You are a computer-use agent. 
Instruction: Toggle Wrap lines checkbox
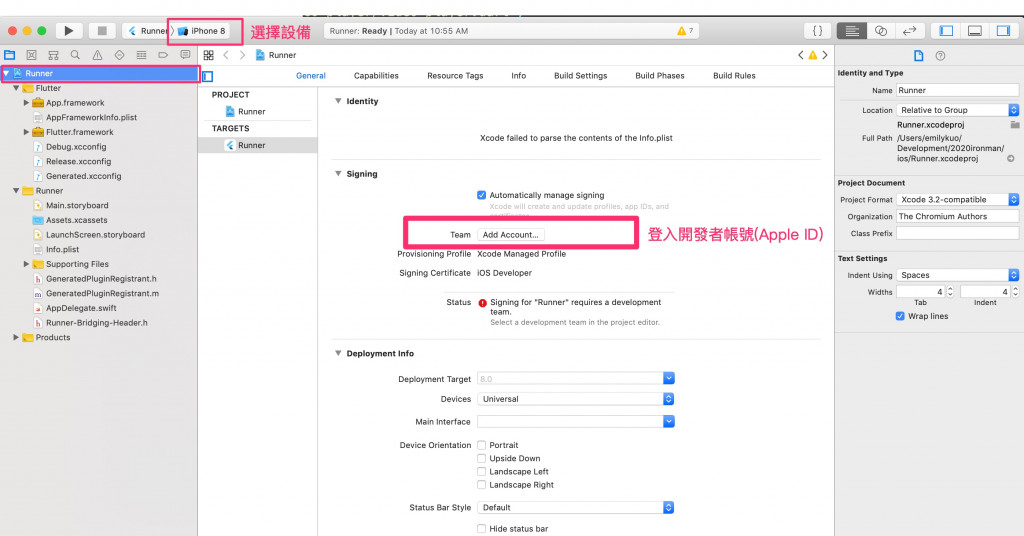900,316
